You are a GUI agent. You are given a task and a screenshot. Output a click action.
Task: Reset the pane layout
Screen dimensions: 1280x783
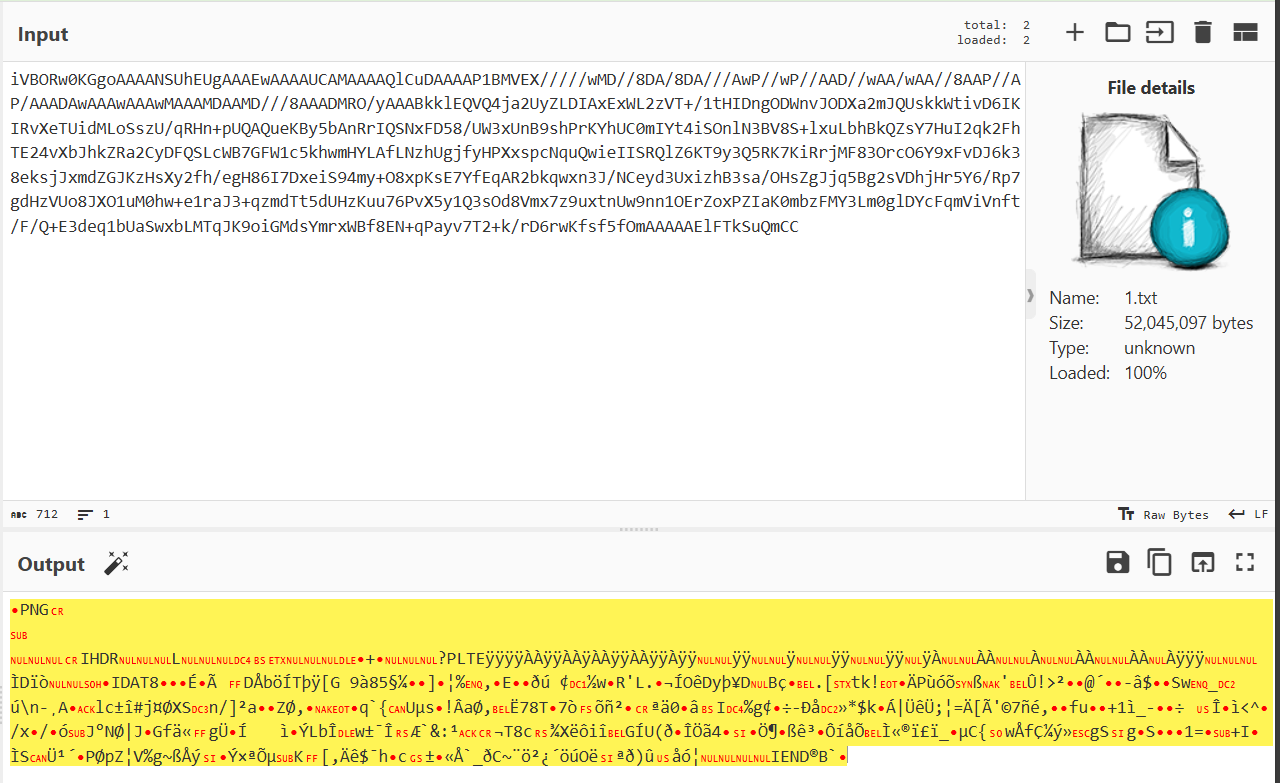point(1244,33)
